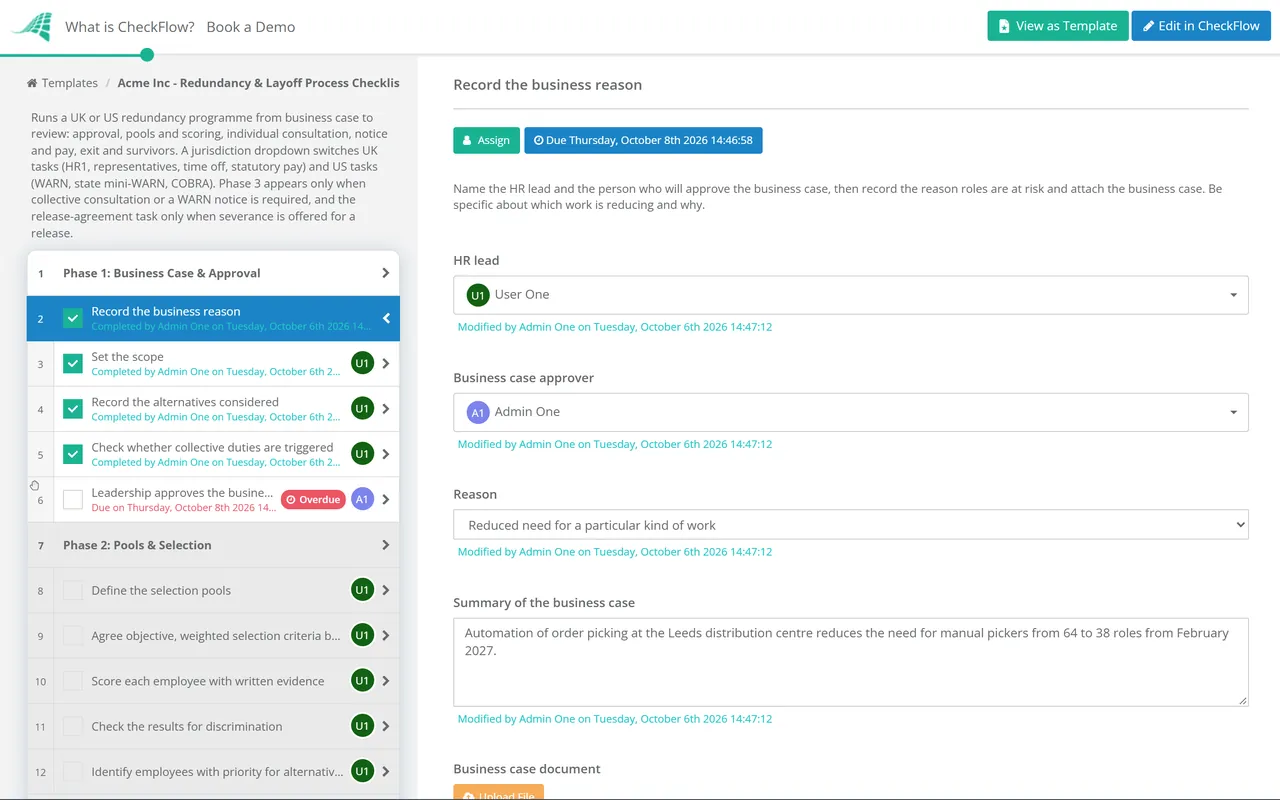The height and width of the screenshot is (800, 1280).
Task: Click View as Template button
Action: pos(1058,26)
